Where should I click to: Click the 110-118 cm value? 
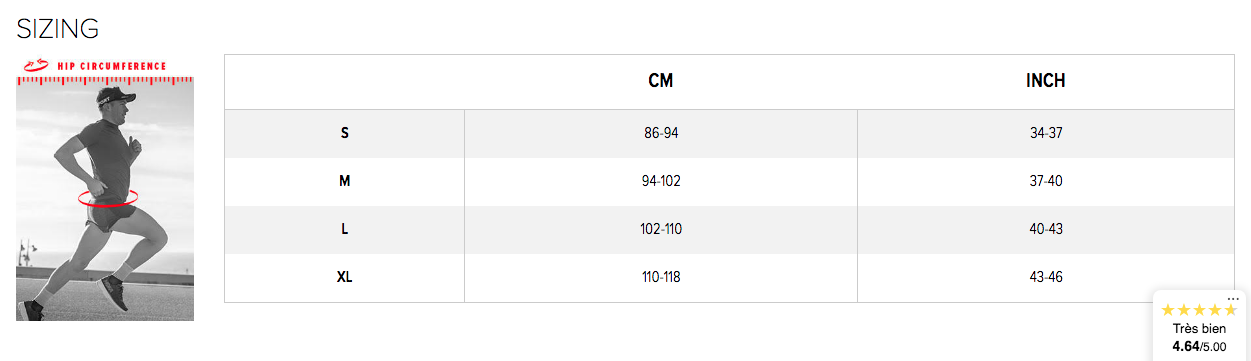pyautogui.click(x=661, y=277)
